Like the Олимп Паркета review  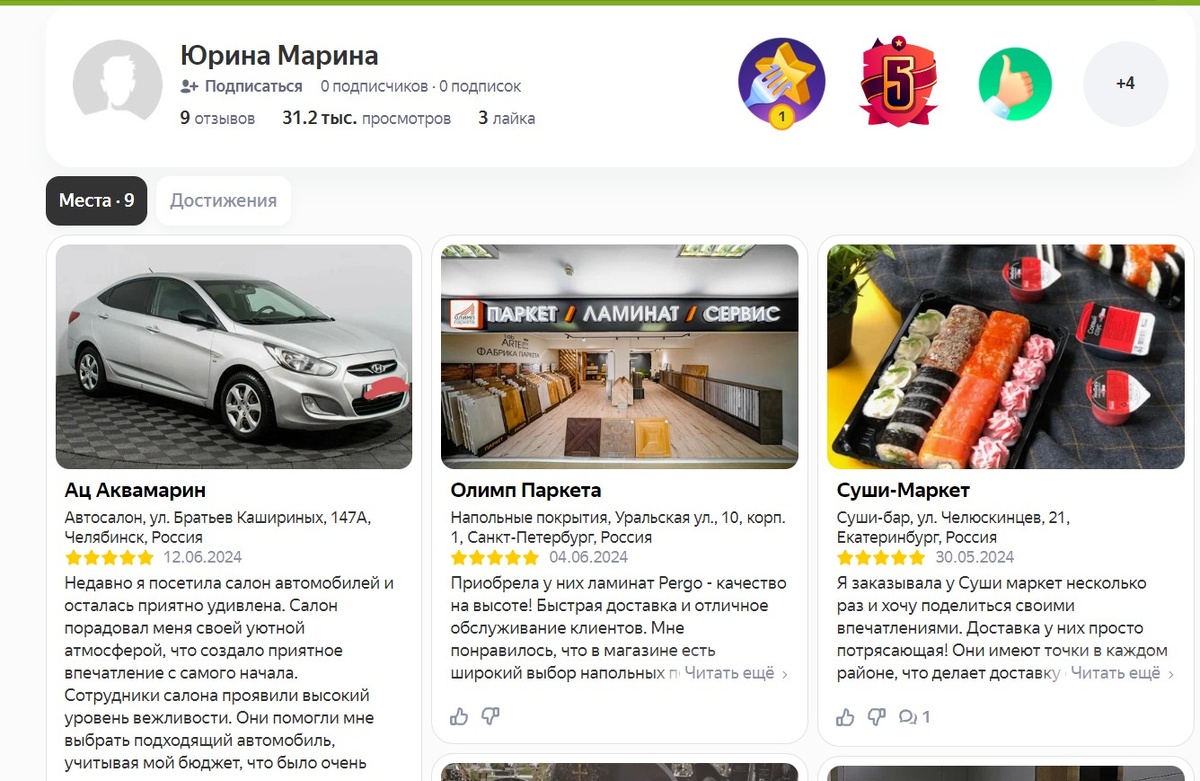click(459, 716)
